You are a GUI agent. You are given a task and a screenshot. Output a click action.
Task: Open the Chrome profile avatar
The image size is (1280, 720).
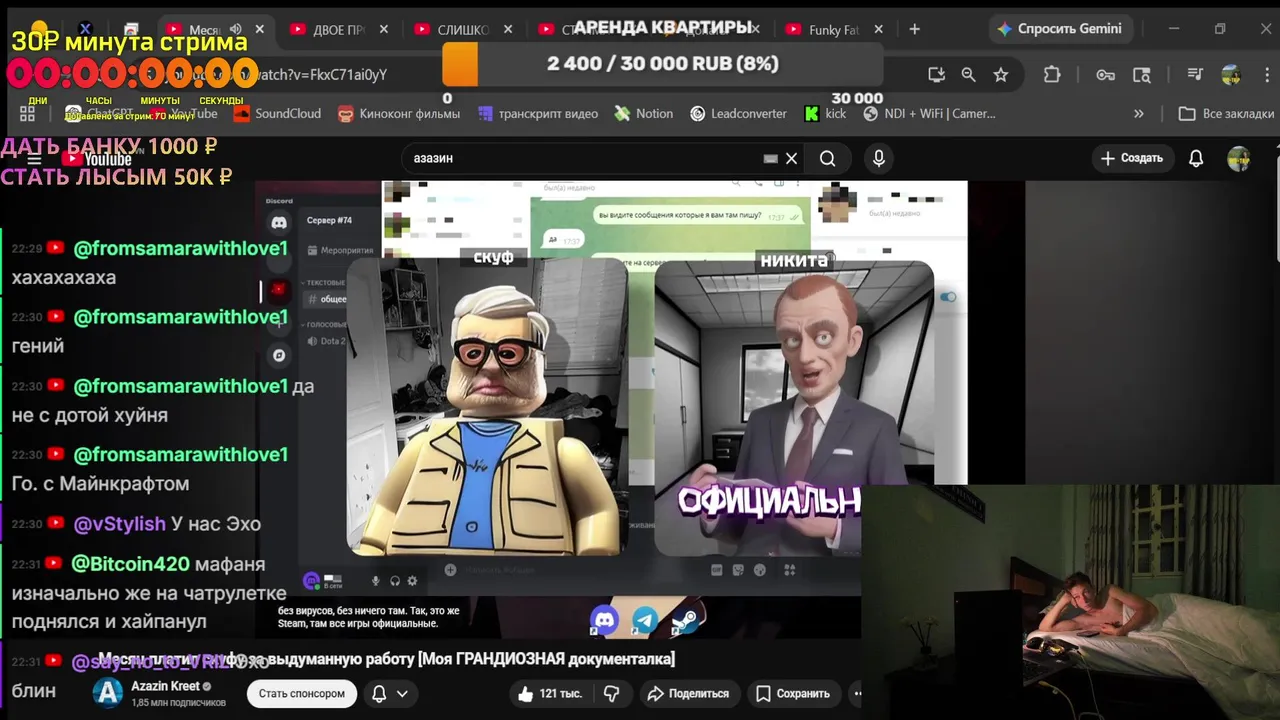click(x=1231, y=74)
